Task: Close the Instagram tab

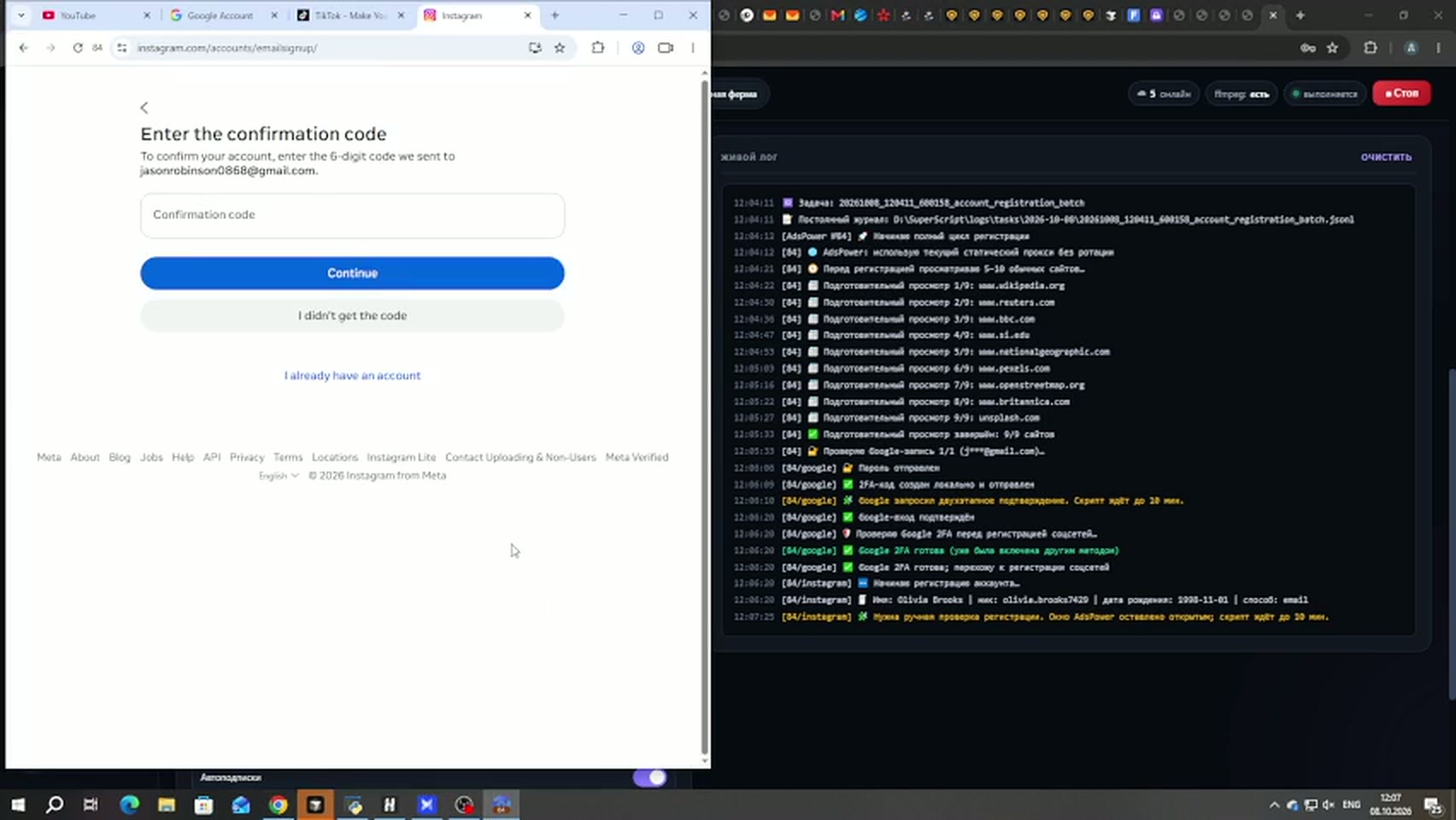Action: tap(527, 15)
